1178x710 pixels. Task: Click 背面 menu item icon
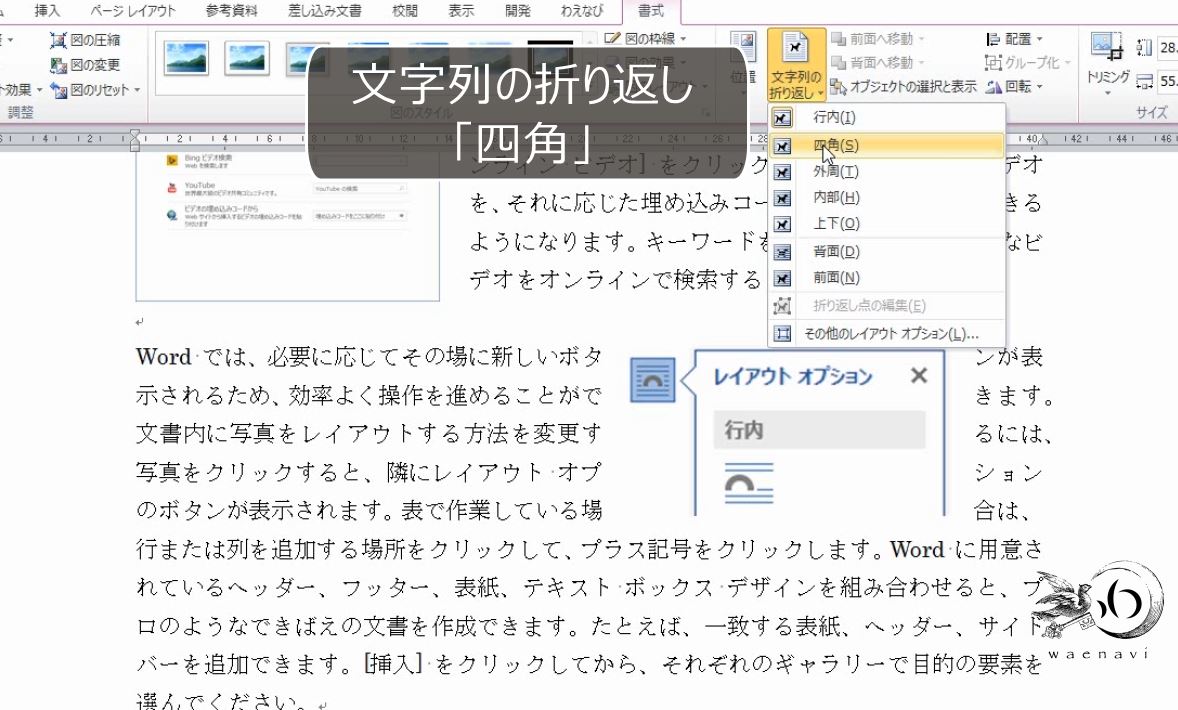click(x=782, y=252)
